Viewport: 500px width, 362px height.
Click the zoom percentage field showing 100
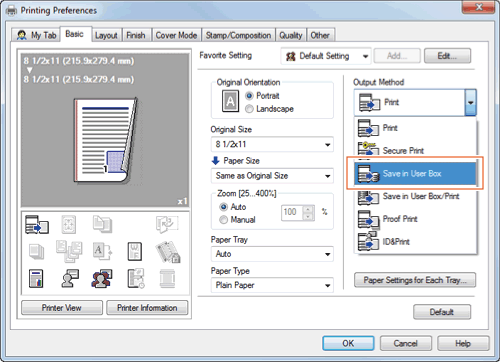tap(292, 212)
